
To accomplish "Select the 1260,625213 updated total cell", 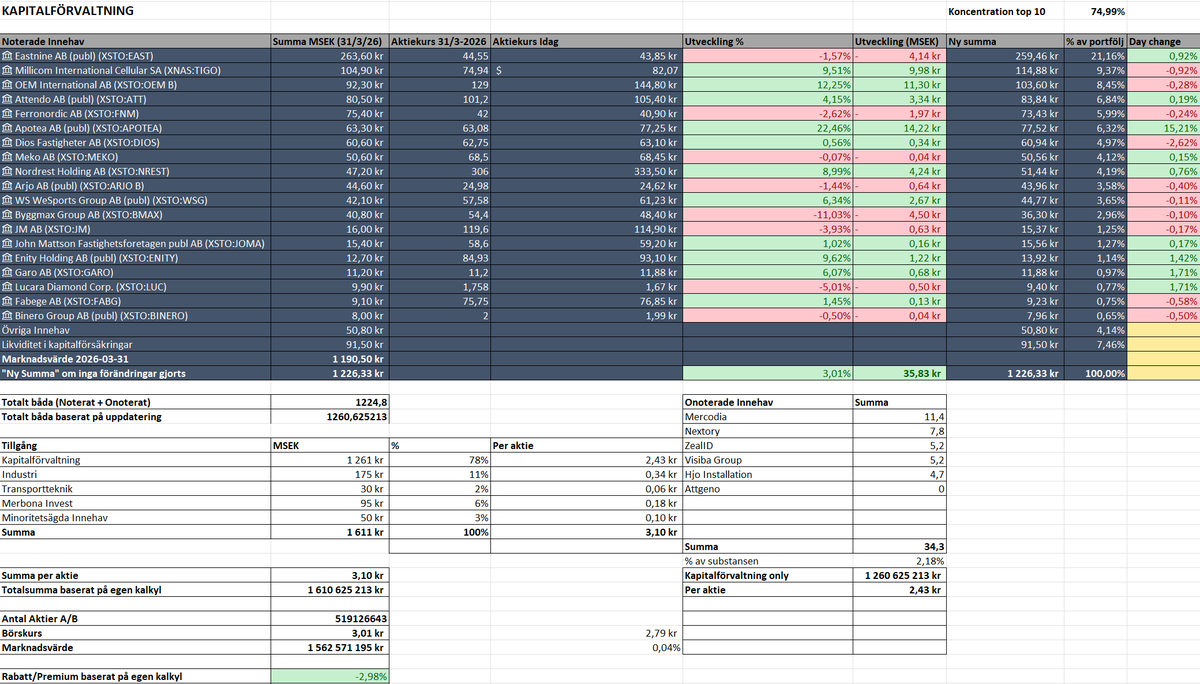I will coord(330,416).
